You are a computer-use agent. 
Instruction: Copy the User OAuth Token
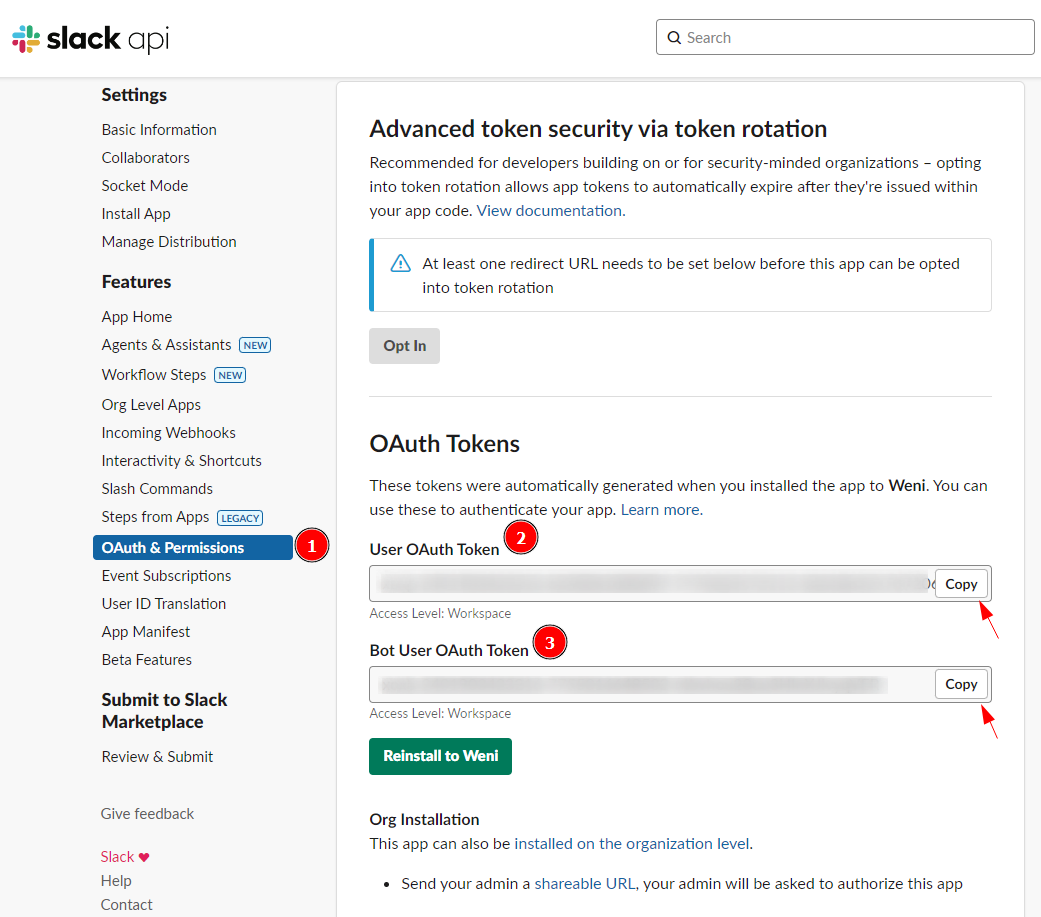(961, 584)
